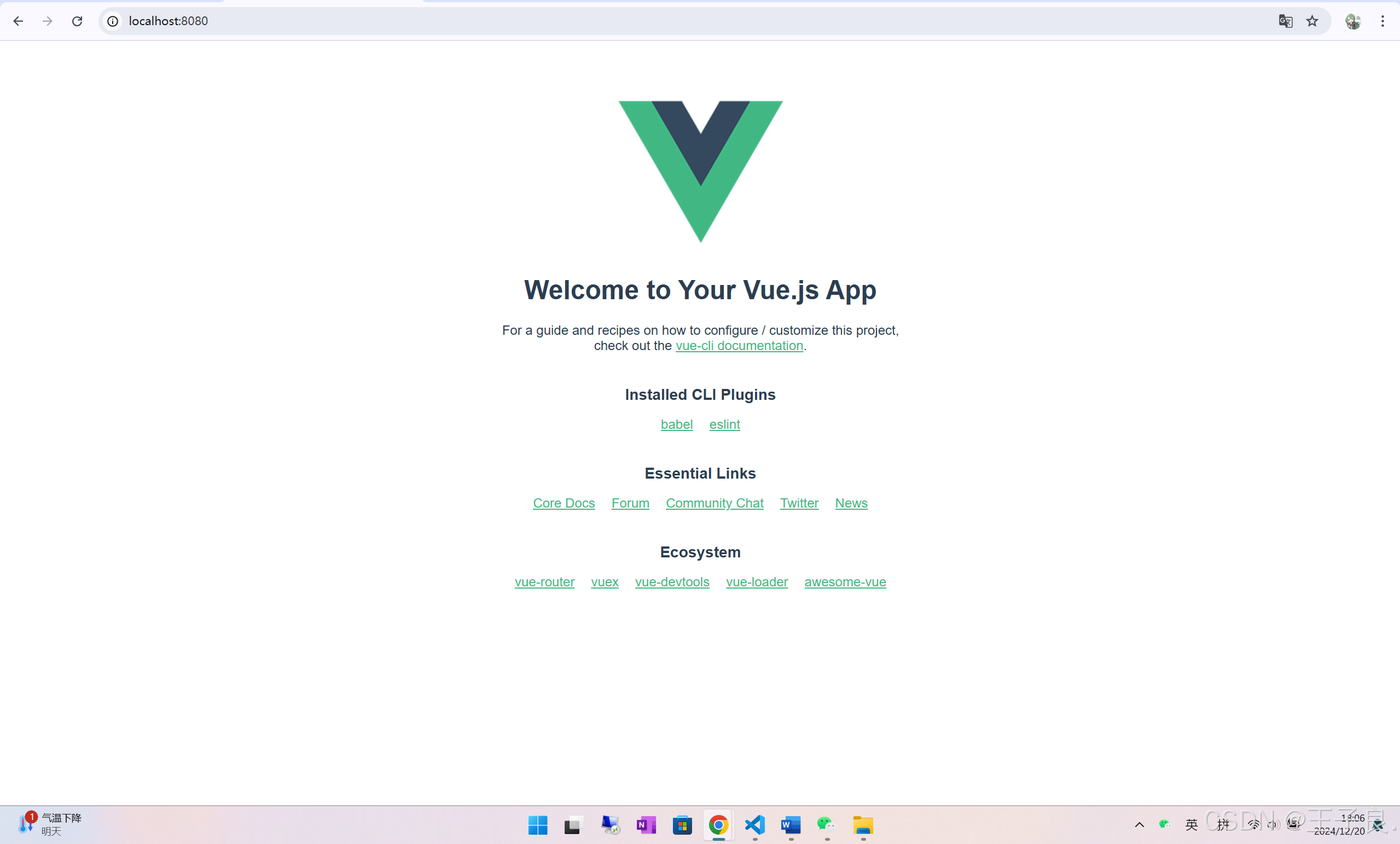Open File Explorer from taskbar
The height and width of the screenshot is (844, 1400).
tap(861, 824)
